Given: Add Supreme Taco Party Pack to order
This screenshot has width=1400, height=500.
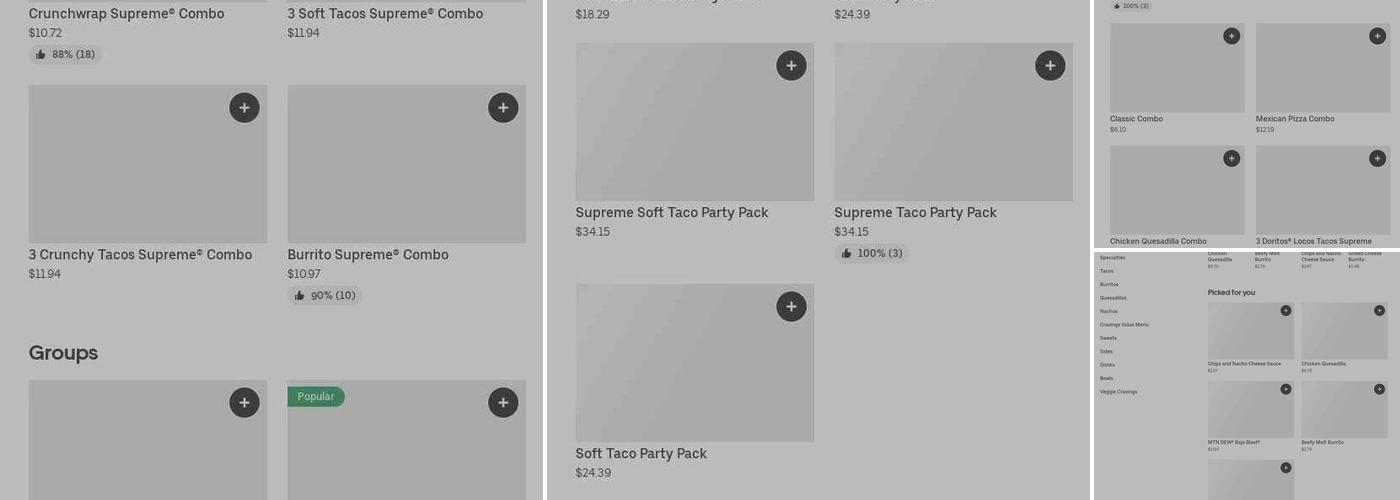Looking at the screenshot, I should (1050, 66).
